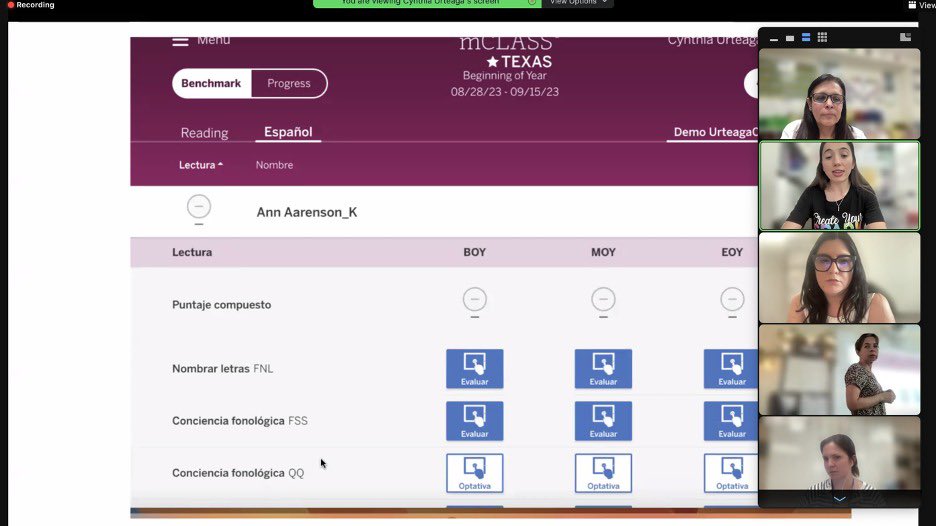This screenshot has height=526, width=936.
Task: Open MOY Optativa for Conciencia fonológica QQ
Action: tap(604, 473)
